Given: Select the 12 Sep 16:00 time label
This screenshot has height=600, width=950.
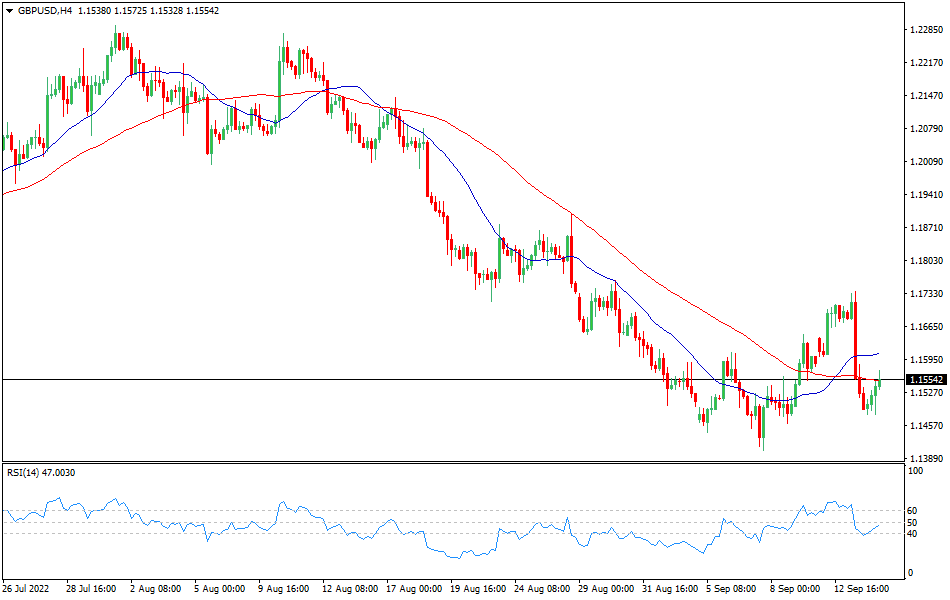Looking at the screenshot, I should coord(861,589).
